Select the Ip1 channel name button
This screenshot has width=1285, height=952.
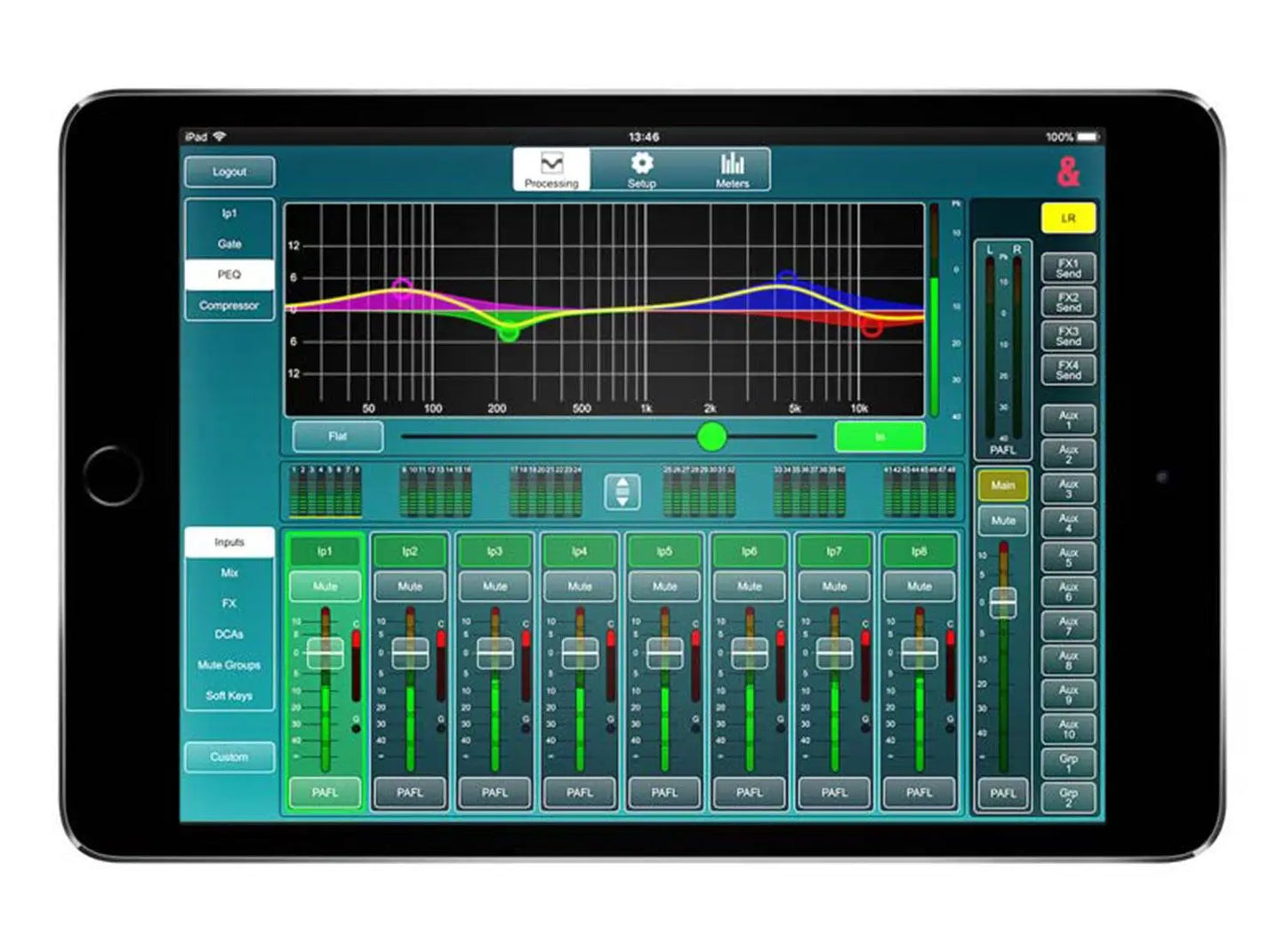(325, 552)
